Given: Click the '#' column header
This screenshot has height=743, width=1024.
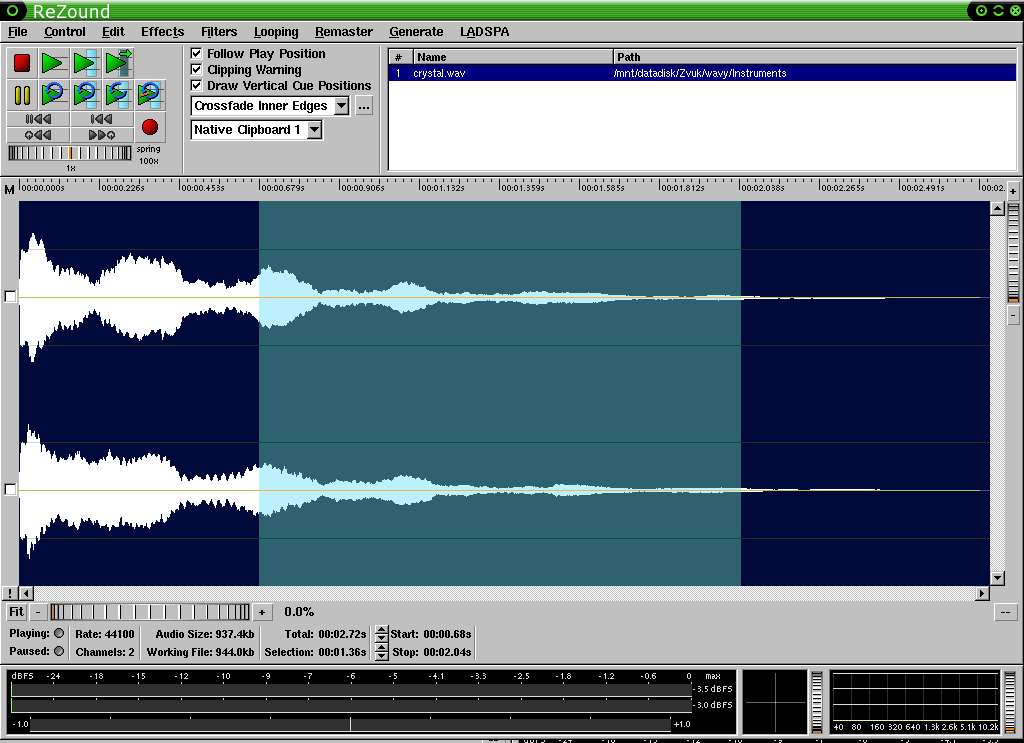Looking at the screenshot, I should 401,57.
